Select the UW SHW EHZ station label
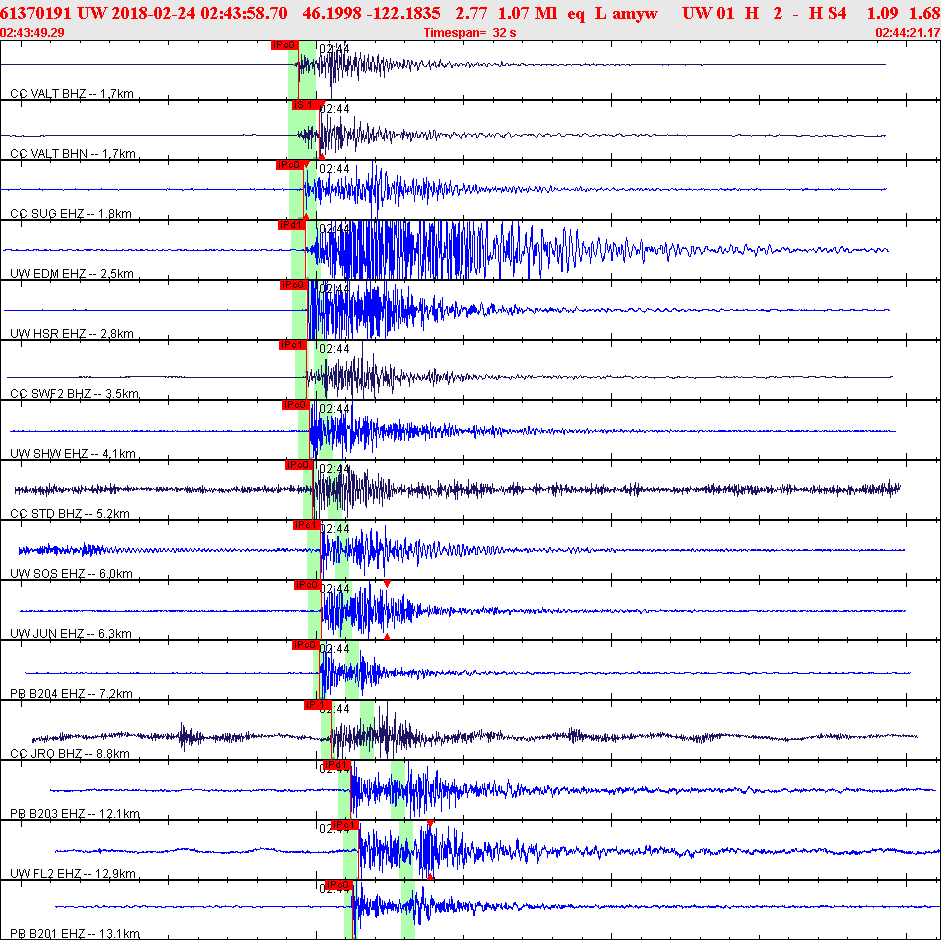The image size is (941, 940). [x=72, y=454]
